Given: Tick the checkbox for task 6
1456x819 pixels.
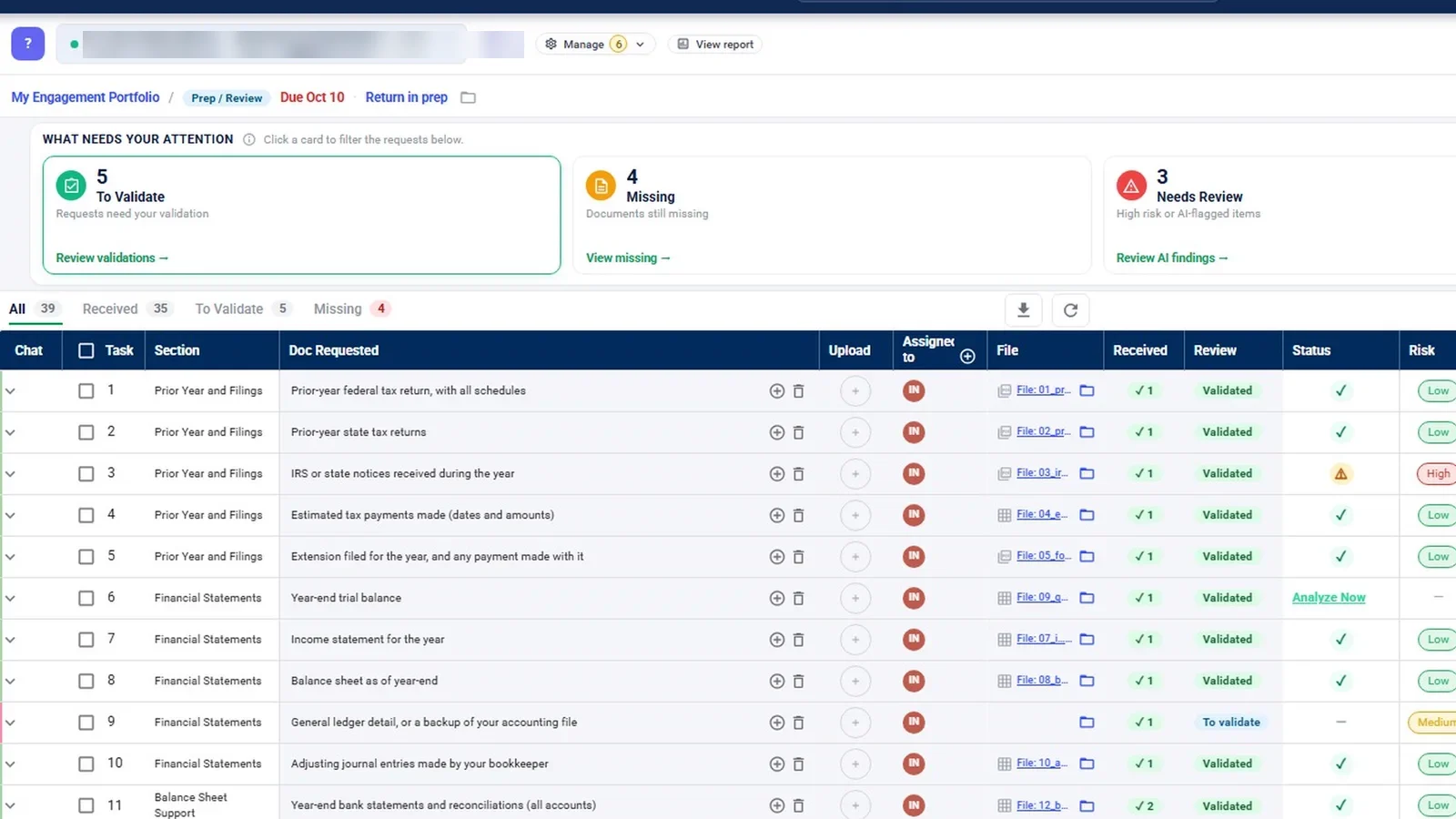Looking at the screenshot, I should pos(86,599).
